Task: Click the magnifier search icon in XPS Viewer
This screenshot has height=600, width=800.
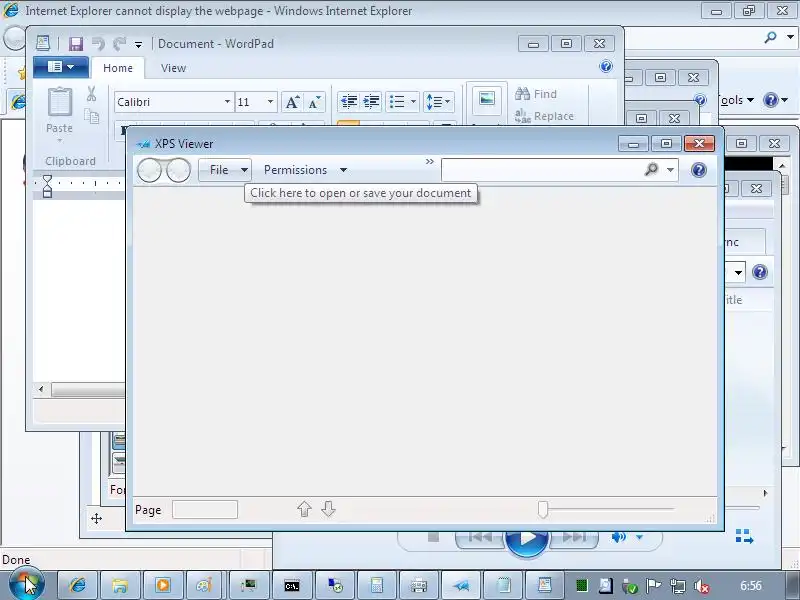Action: click(652, 169)
